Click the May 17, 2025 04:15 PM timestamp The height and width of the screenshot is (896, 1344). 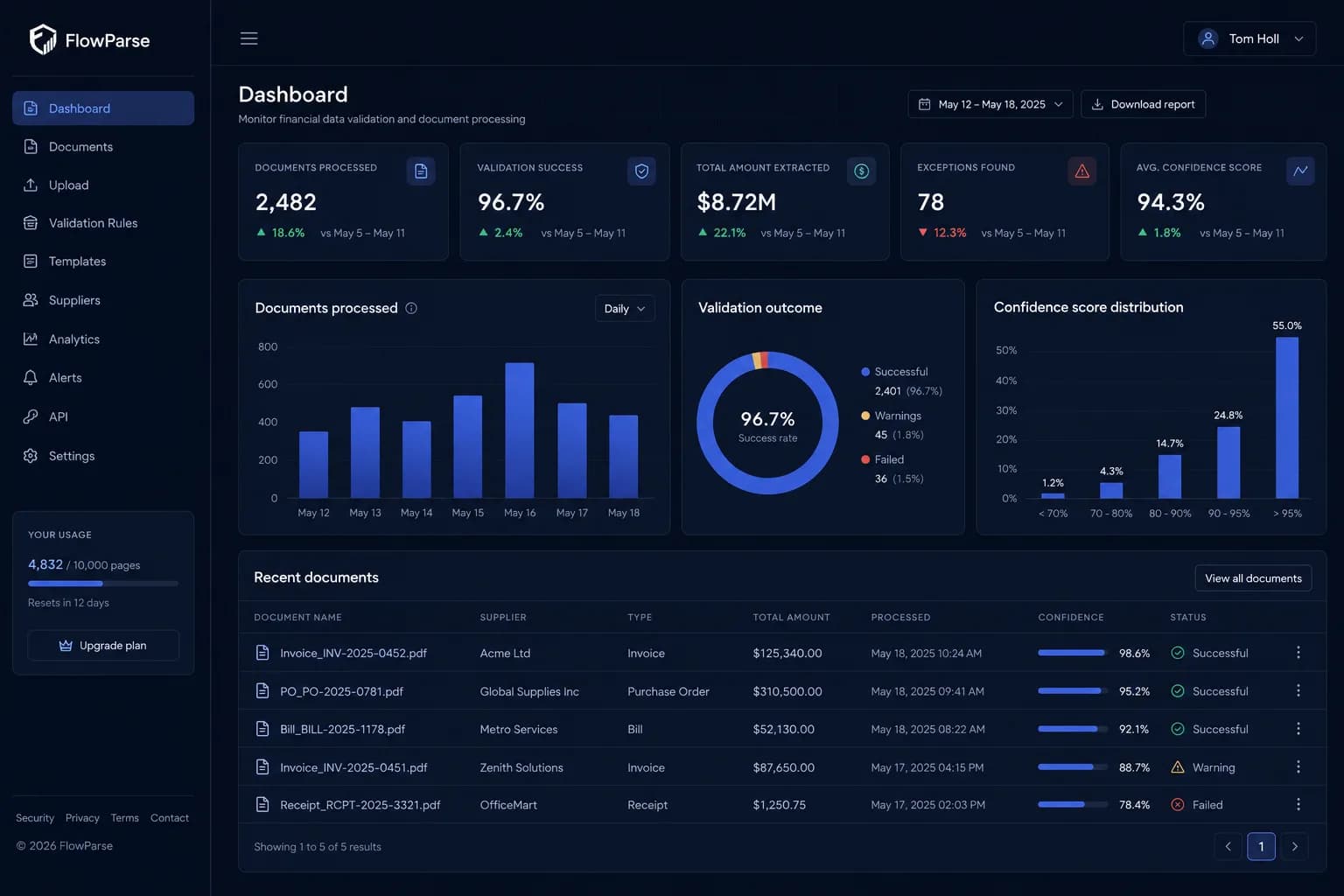click(x=927, y=767)
